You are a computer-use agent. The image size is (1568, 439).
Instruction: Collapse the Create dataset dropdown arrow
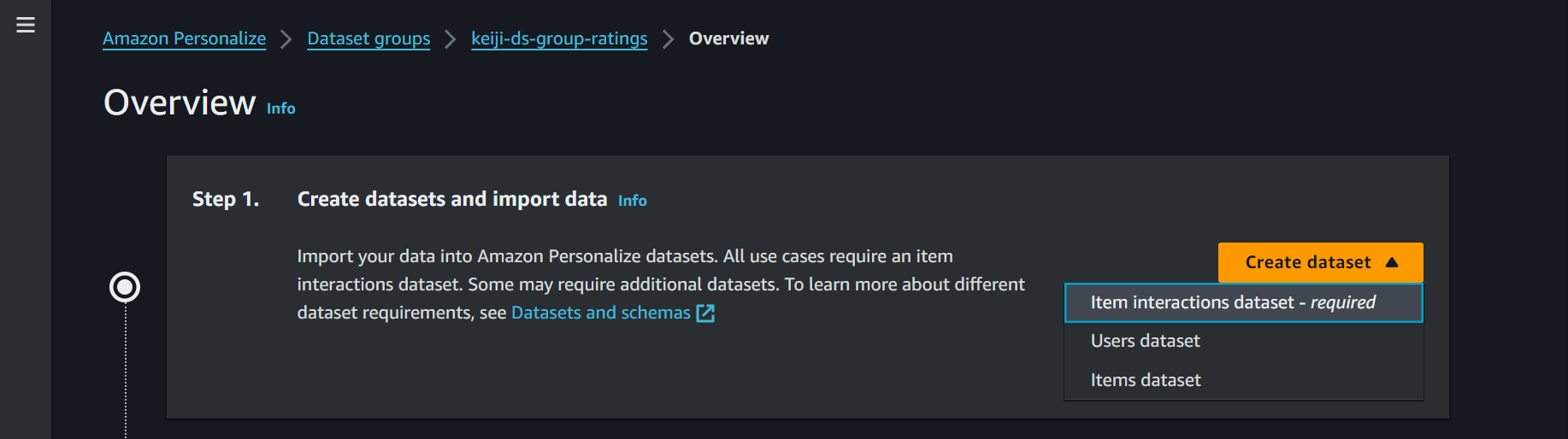[x=1392, y=262]
